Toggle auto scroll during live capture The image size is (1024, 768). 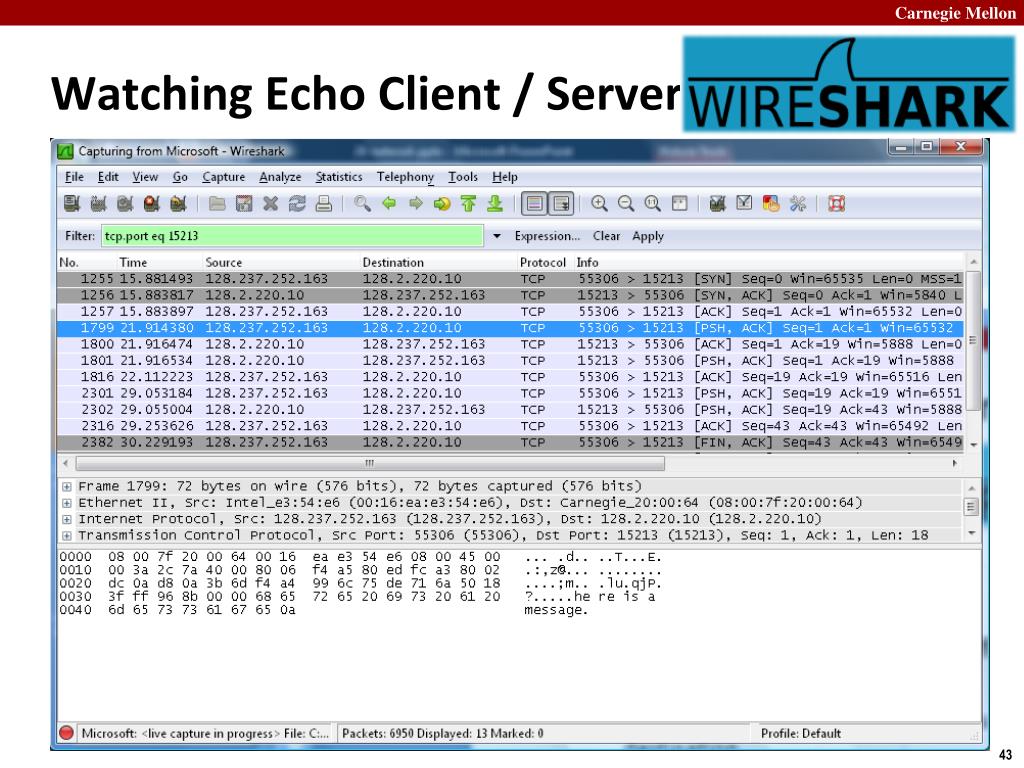pyautogui.click(x=561, y=204)
